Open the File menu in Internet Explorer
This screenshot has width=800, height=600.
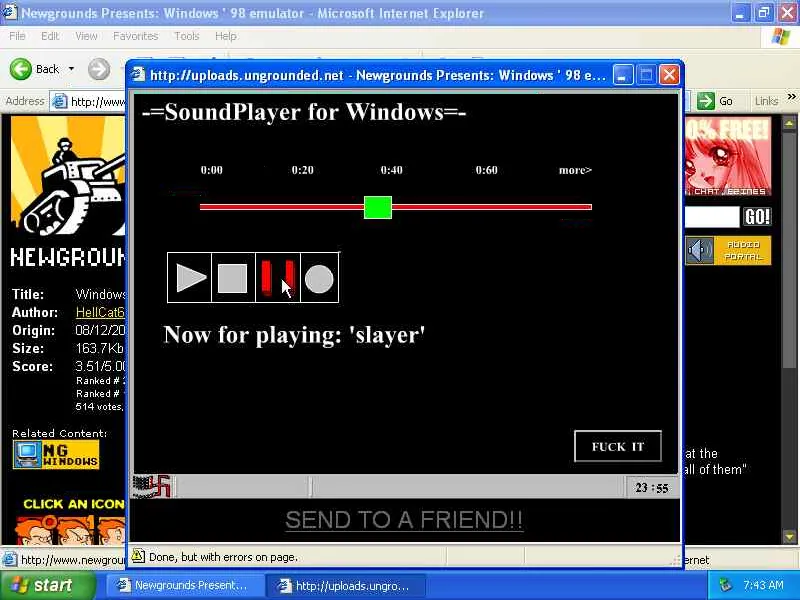pyautogui.click(x=17, y=36)
